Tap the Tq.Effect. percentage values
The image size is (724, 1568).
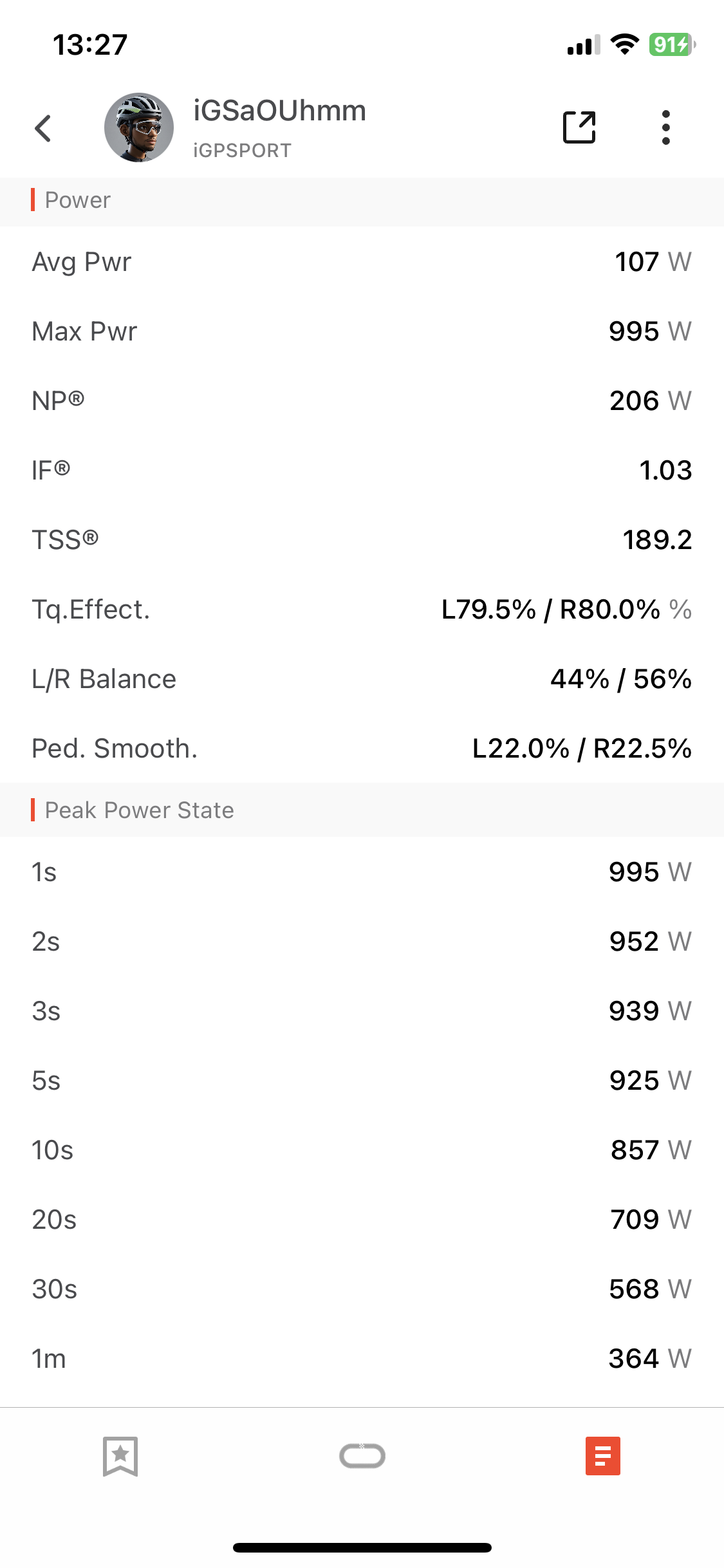coord(566,610)
